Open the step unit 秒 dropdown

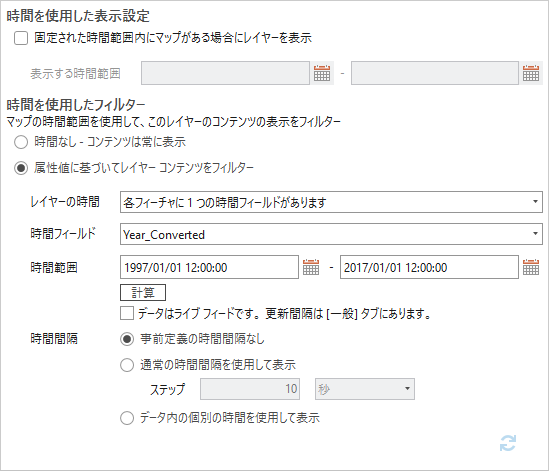[365, 389]
